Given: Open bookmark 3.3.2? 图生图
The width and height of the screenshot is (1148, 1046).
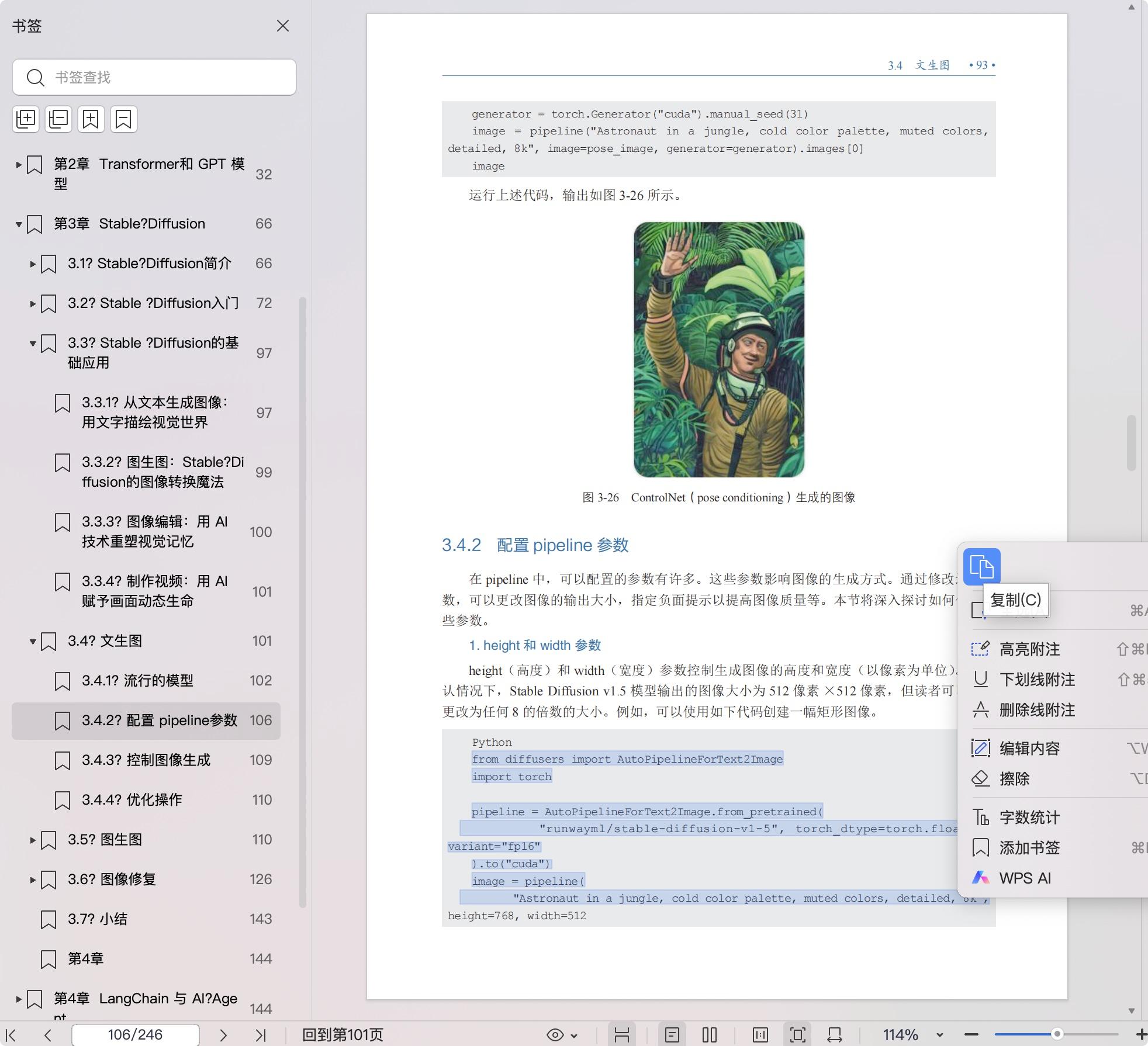Looking at the screenshot, I should pyautogui.click(x=162, y=472).
